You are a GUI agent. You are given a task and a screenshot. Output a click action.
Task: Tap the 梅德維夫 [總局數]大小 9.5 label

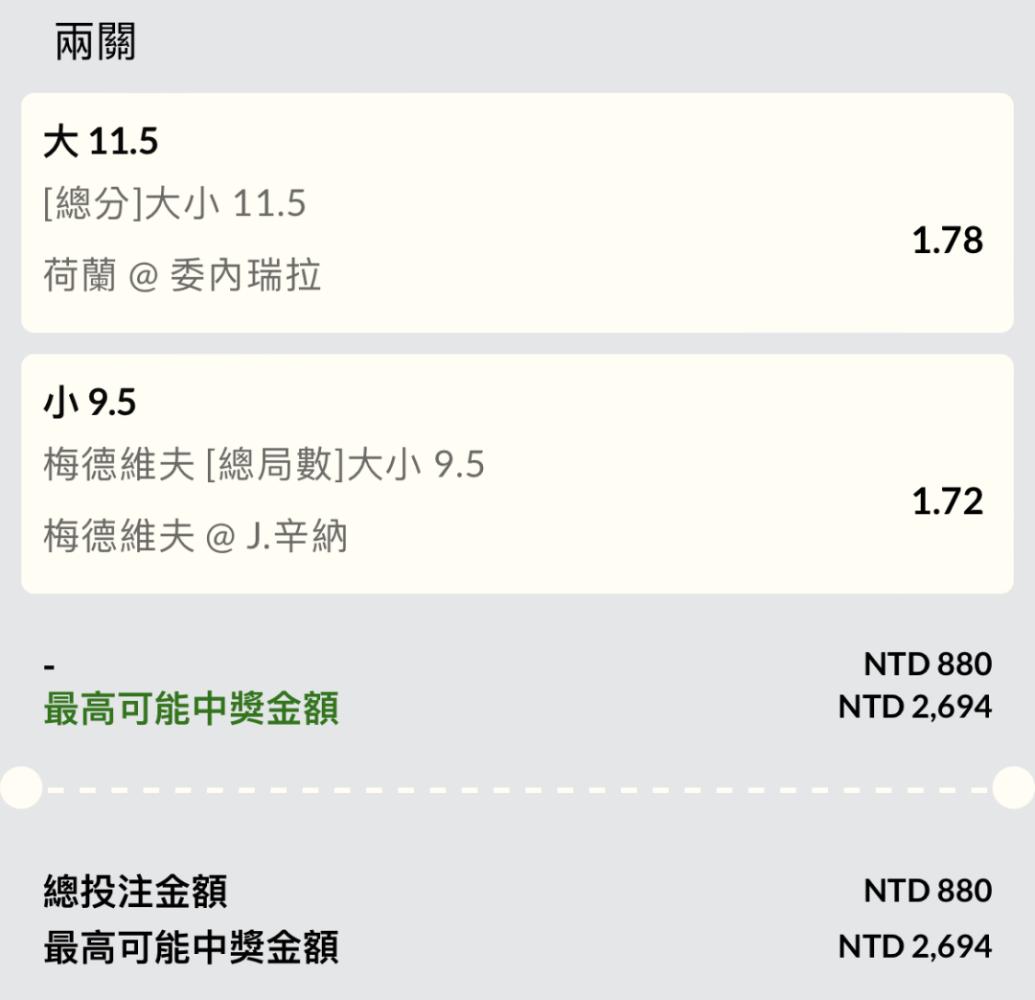(264, 464)
